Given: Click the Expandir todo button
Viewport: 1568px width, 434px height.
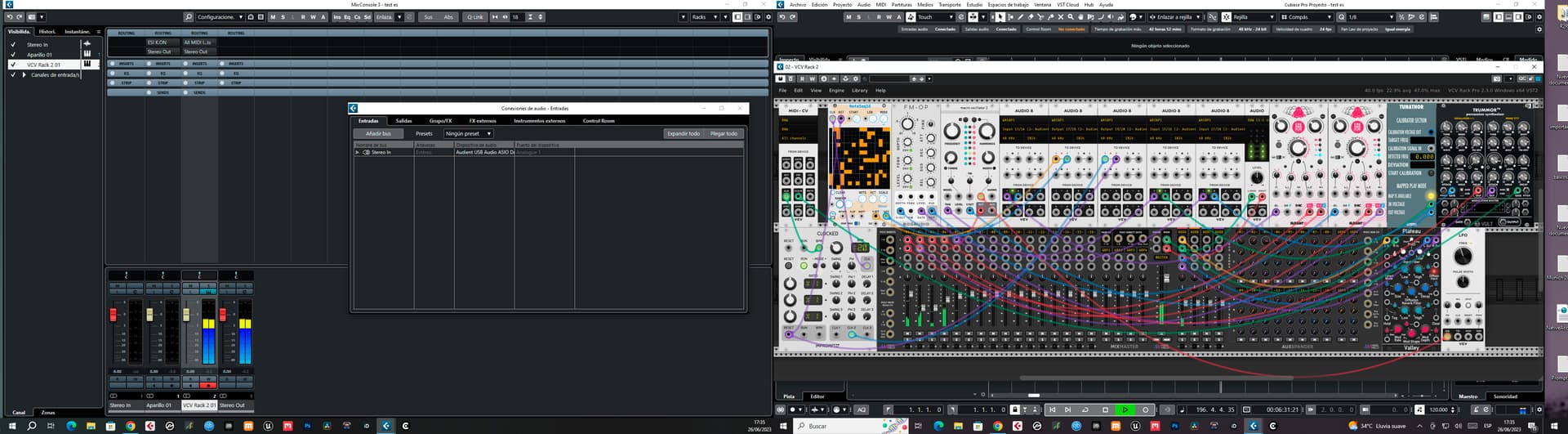Looking at the screenshot, I should point(684,133).
